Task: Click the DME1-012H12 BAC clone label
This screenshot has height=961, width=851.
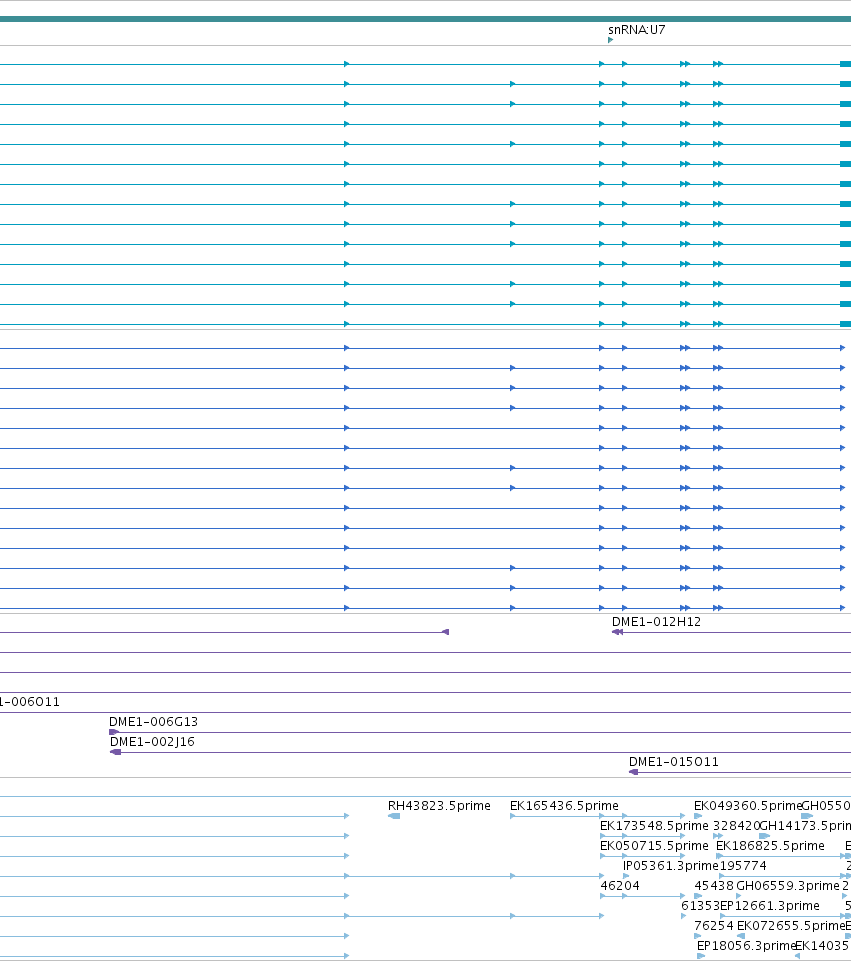Action: click(x=656, y=622)
